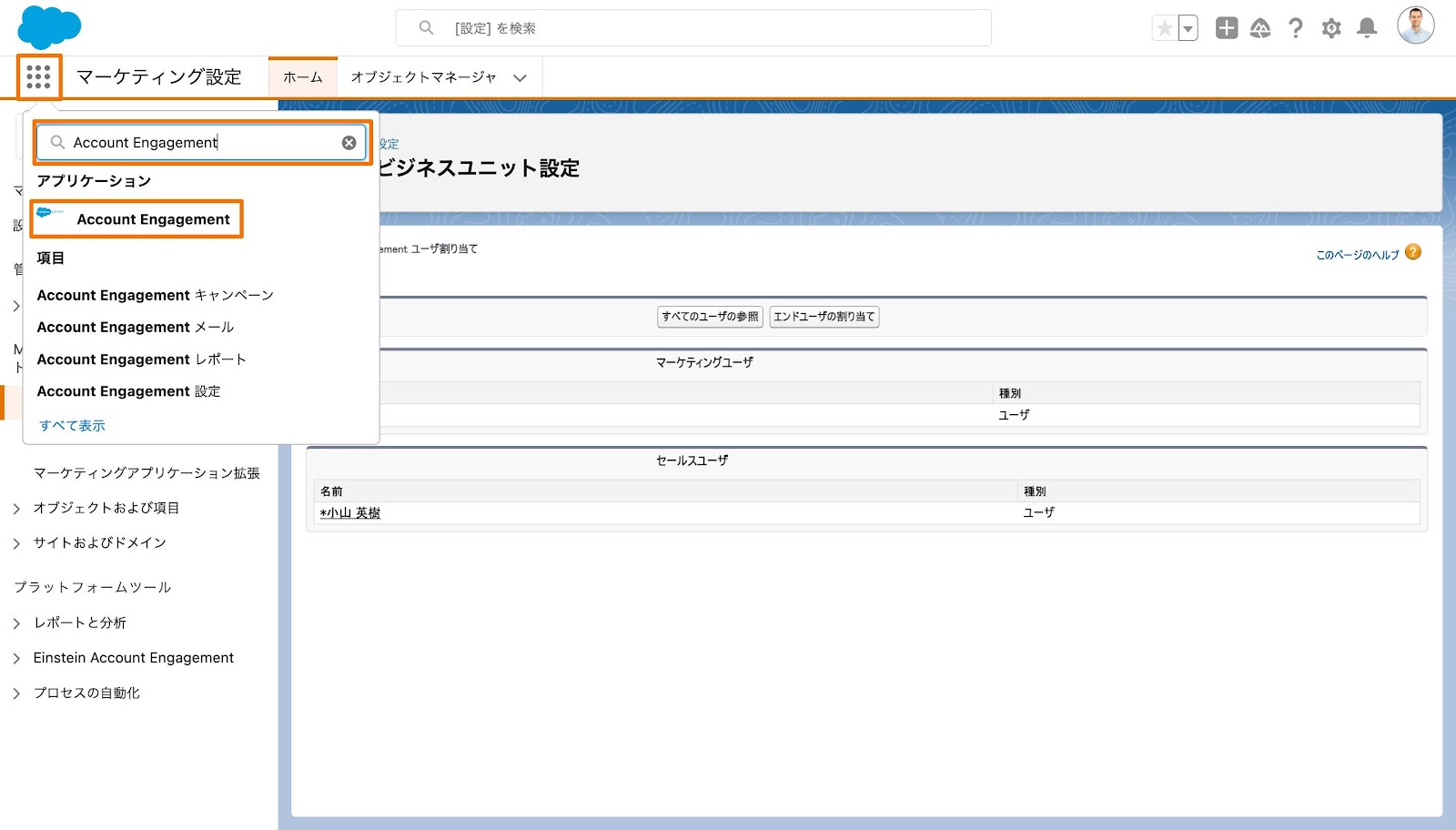Viewport: 1456px width, 830px height.
Task: Open the 小山 英樹 user link
Action: [350, 513]
